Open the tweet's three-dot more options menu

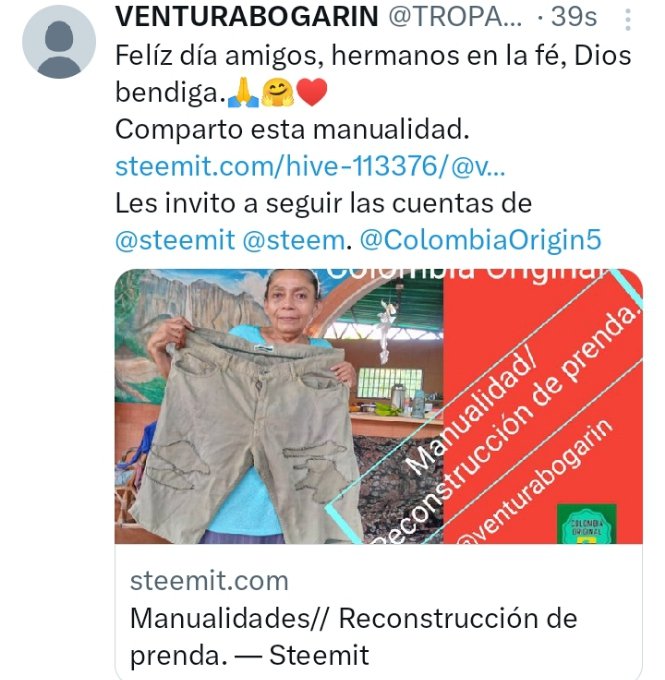point(628,20)
